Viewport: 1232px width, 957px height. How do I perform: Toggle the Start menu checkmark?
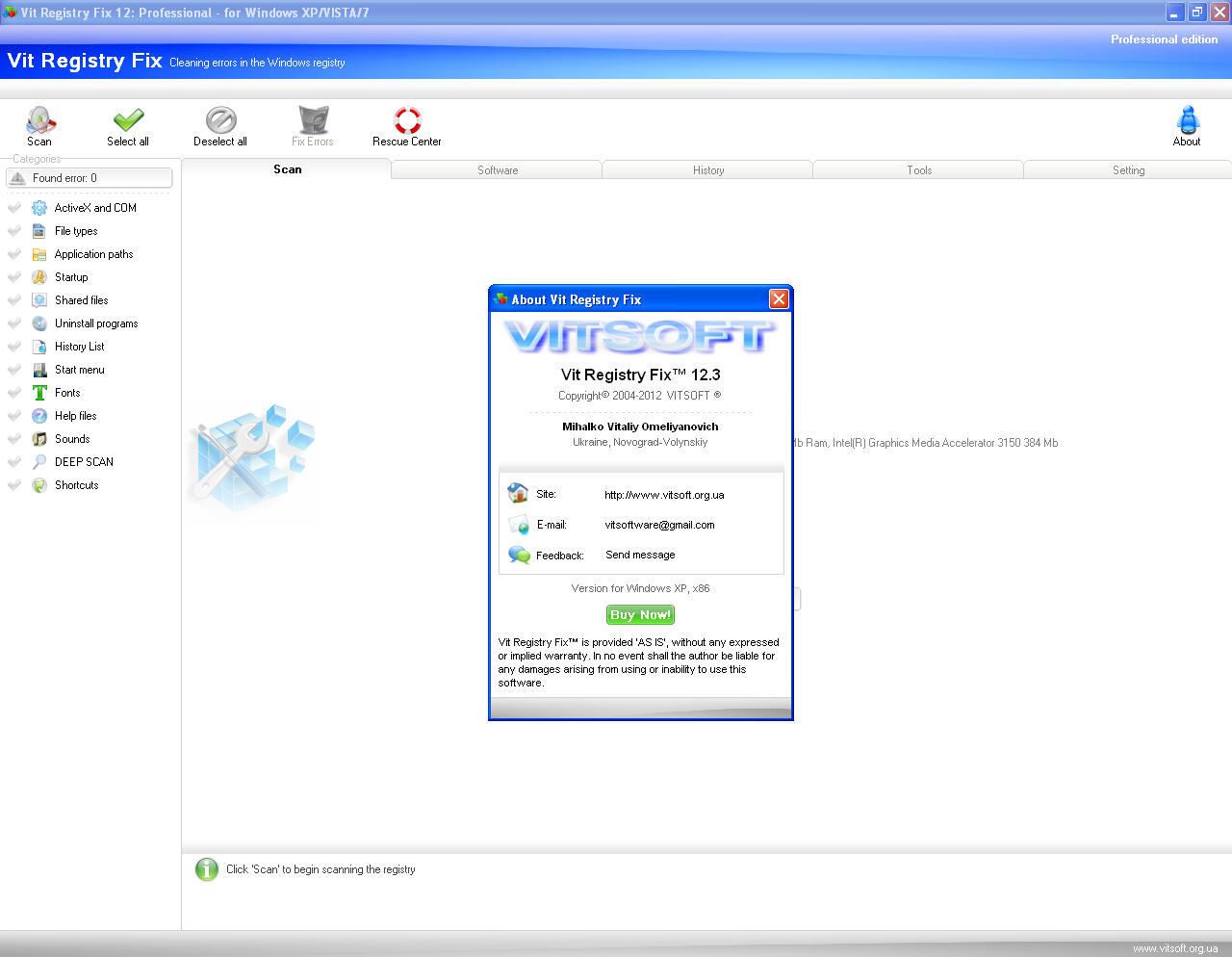(x=14, y=370)
